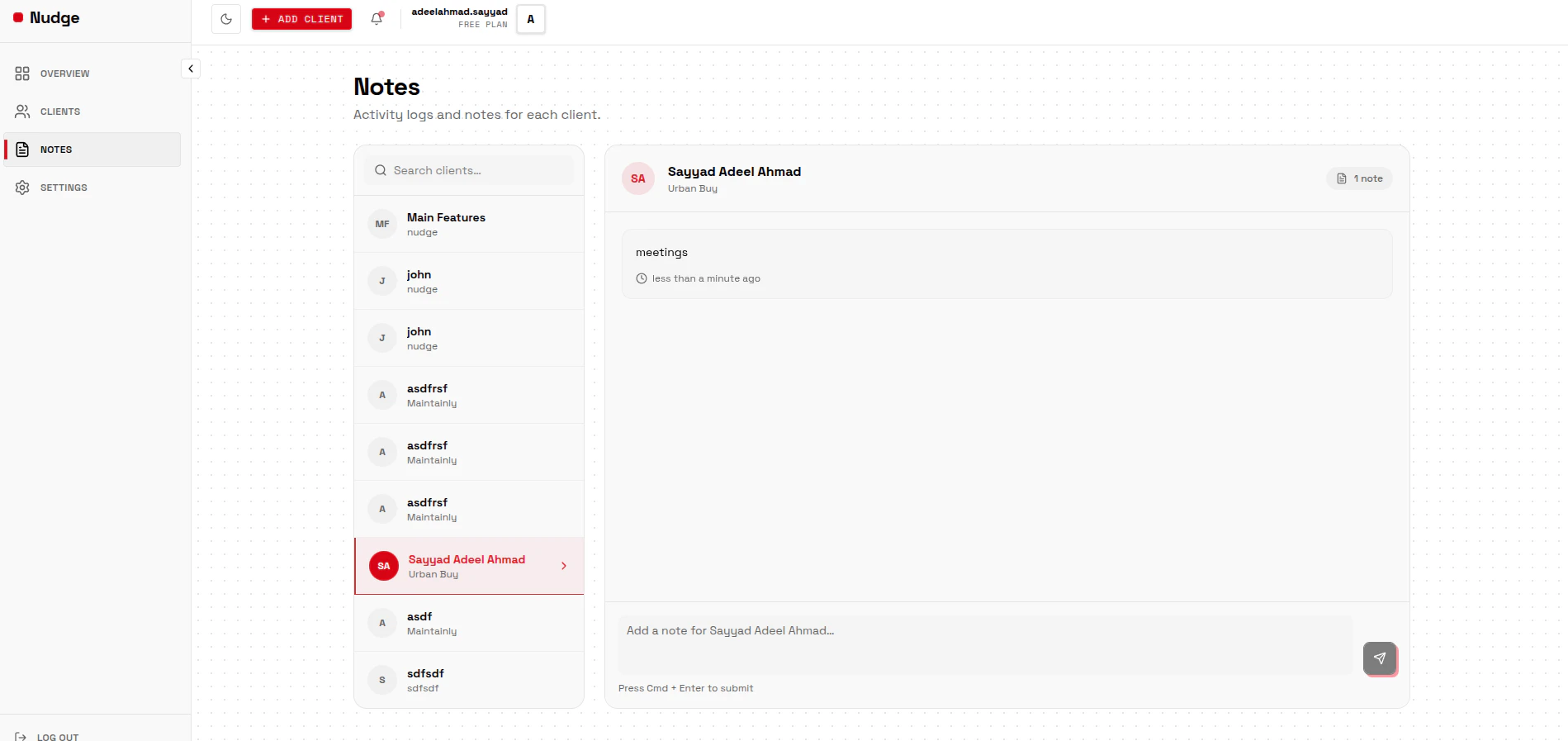Toggle dark mode with moon icon
The height and width of the screenshot is (741, 1568).
[226, 19]
